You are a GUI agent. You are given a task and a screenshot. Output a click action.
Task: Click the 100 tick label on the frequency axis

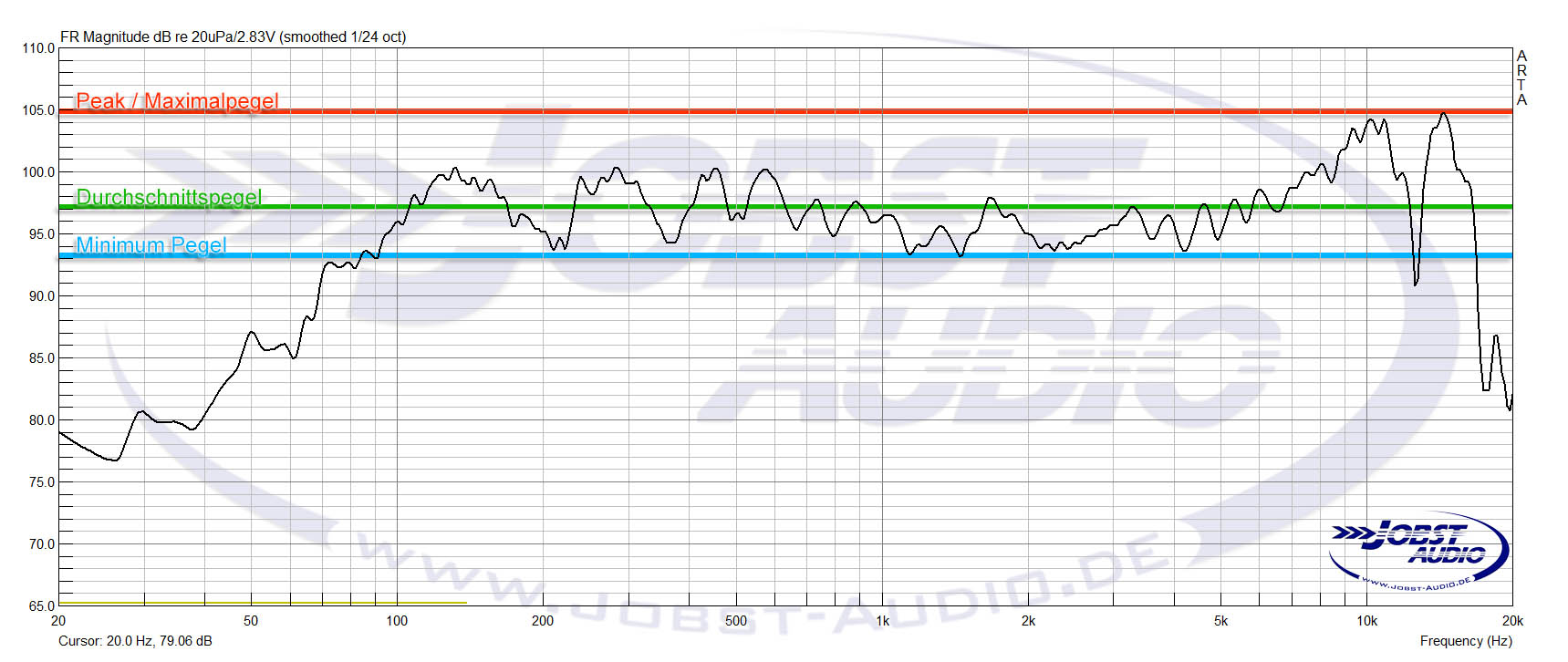pyautogui.click(x=397, y=621)
